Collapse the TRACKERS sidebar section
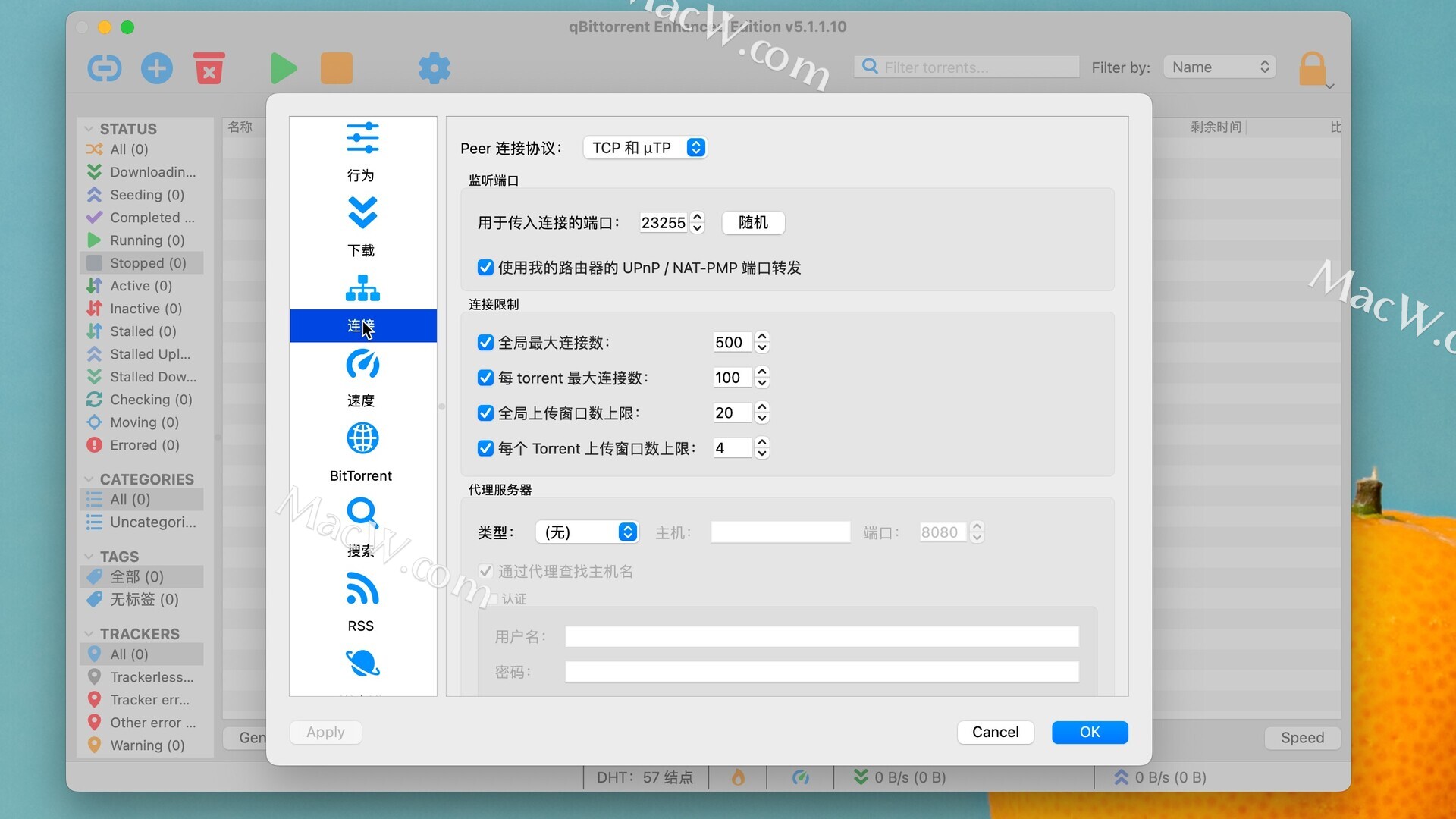The height and width of the screenshot is (819, 1456). coord(89,634)
